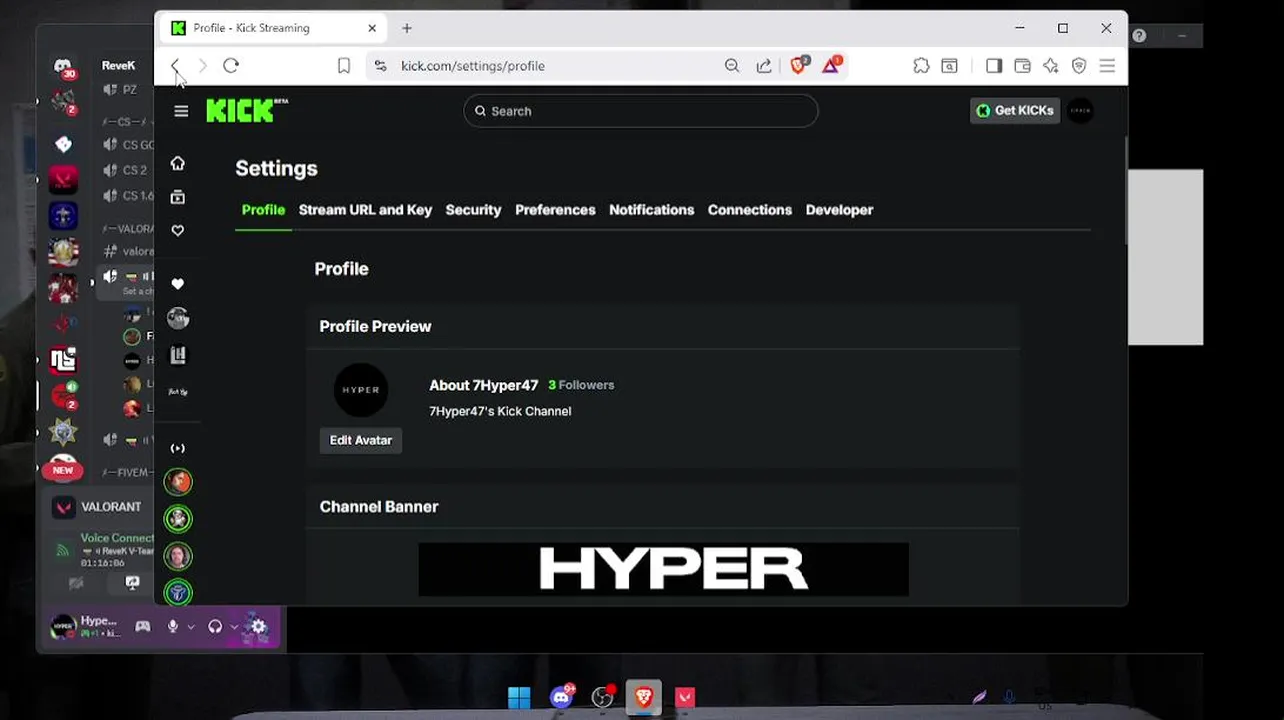Bookmark this page in the address bar
This screenshot has height=720, width=1284.
[344, 66]
